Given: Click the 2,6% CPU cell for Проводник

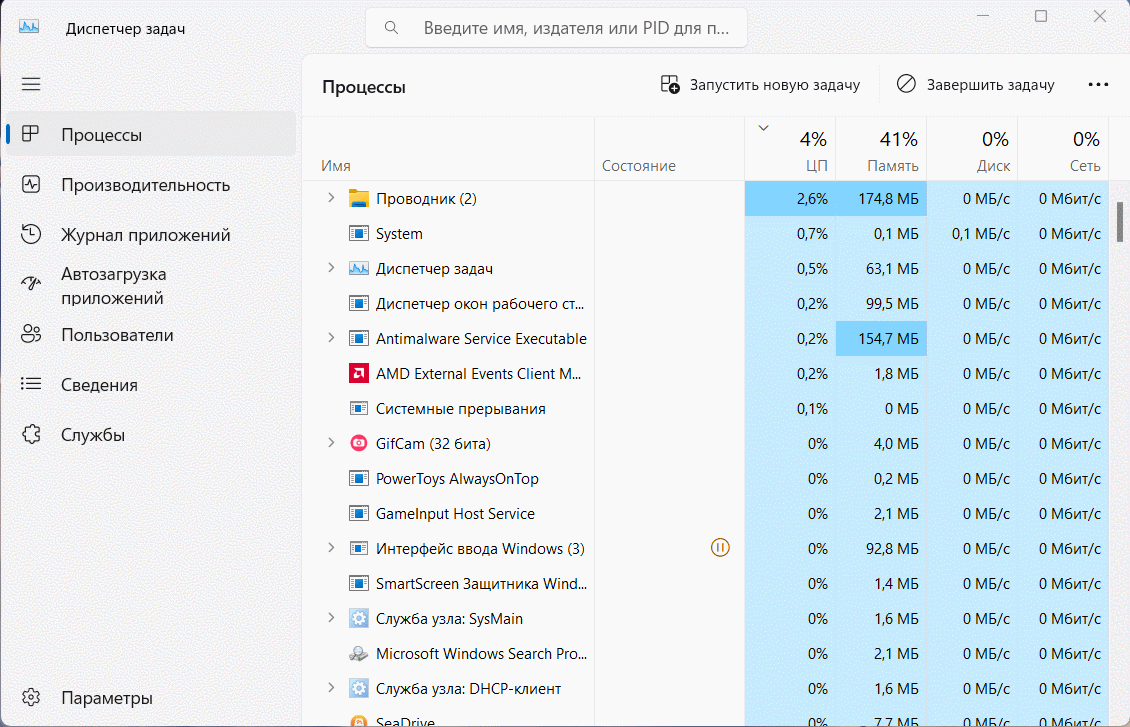Looking at the screenshot, I should click(x=791, y=198).
